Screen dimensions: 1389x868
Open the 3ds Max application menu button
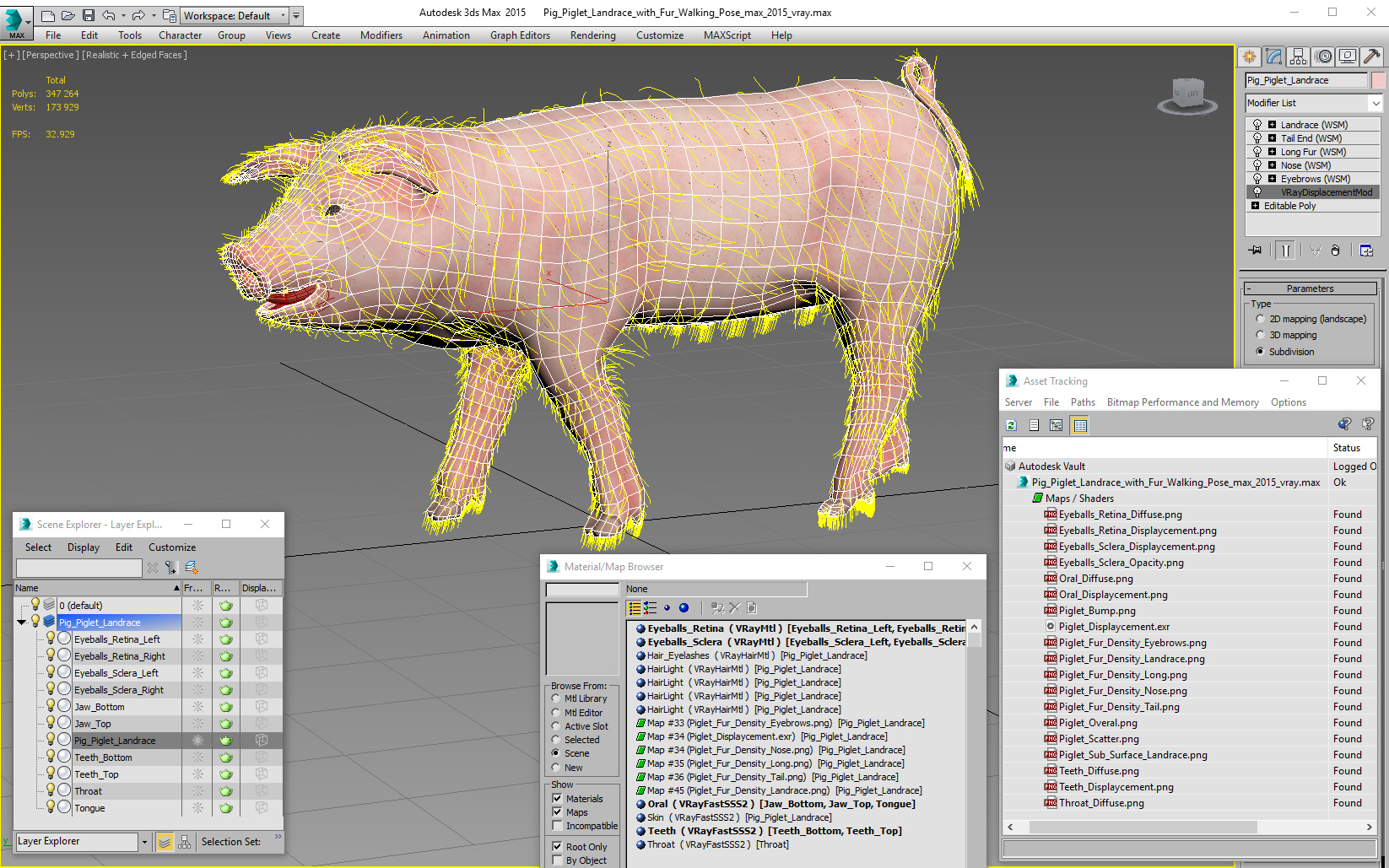tap(16, 23)
